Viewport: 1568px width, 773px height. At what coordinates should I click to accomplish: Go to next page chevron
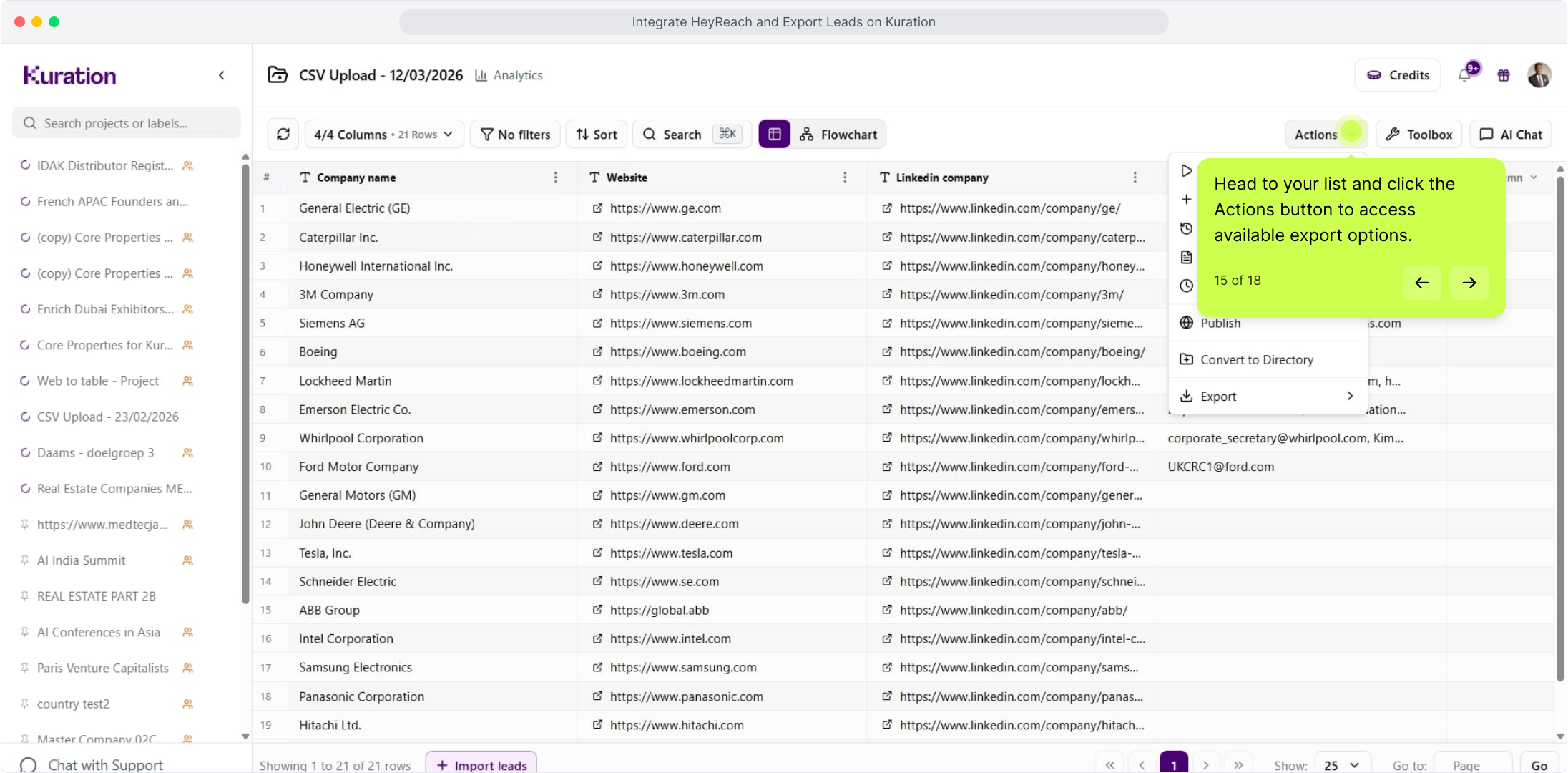coord(1206,765)
